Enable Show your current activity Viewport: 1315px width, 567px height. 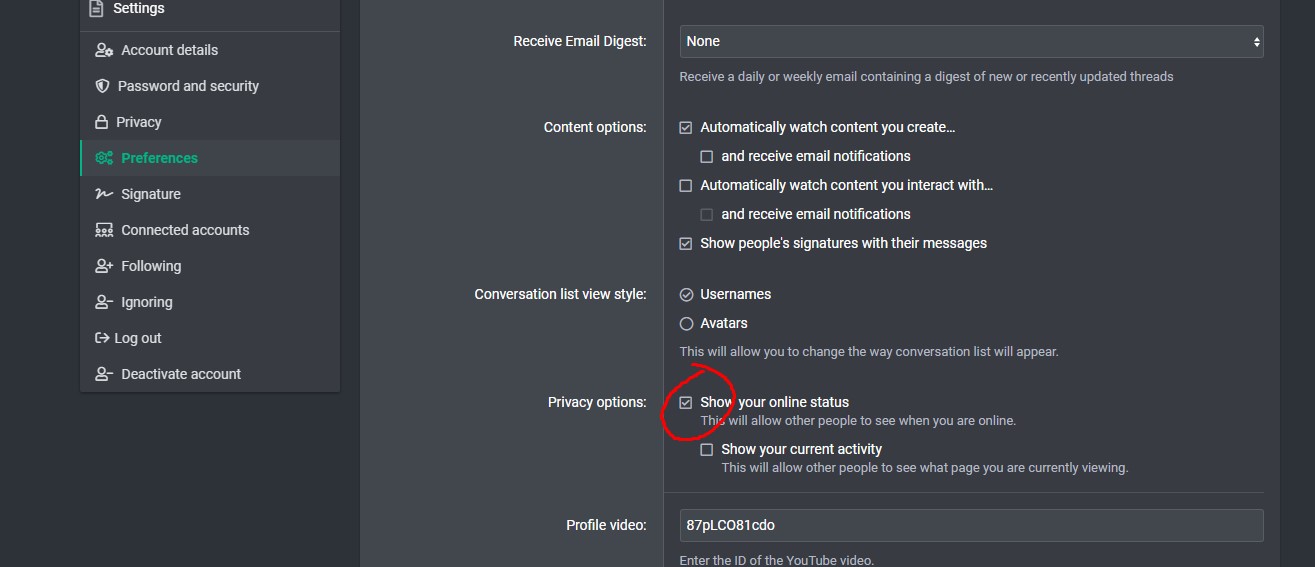click(x=707, y=450)
